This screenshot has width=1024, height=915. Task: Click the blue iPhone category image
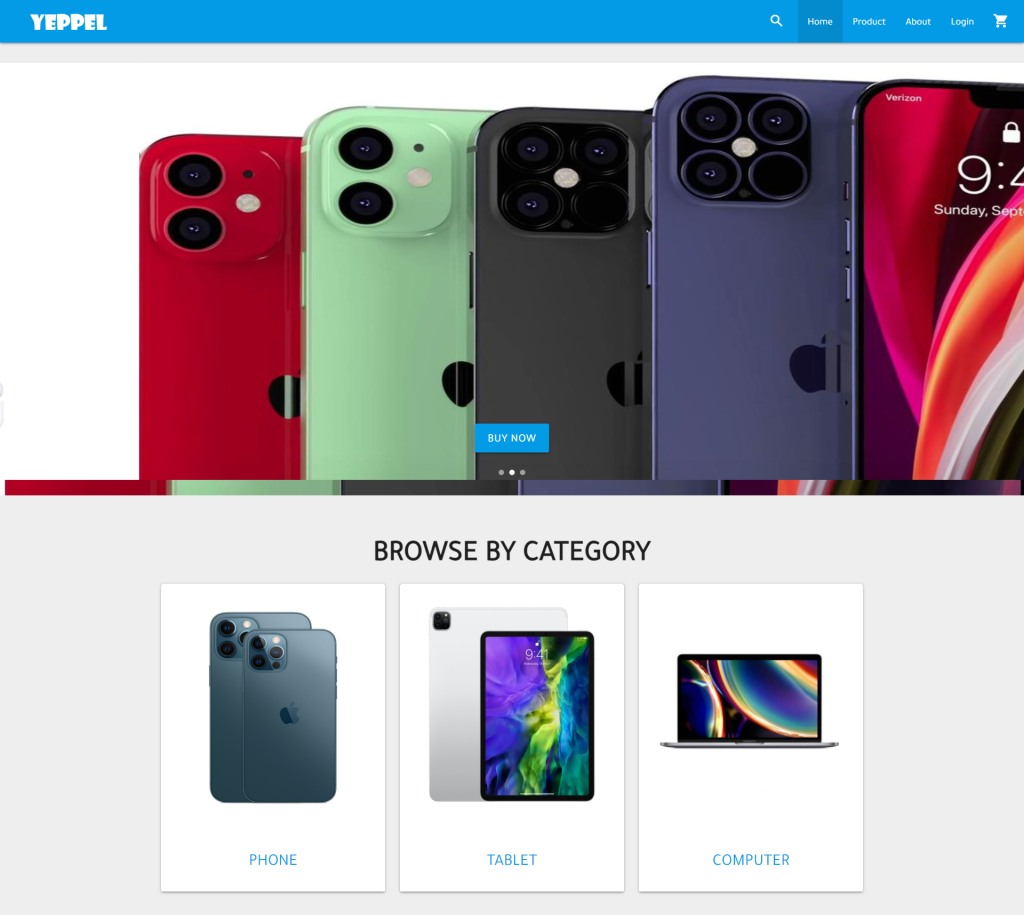pos(273,707)
